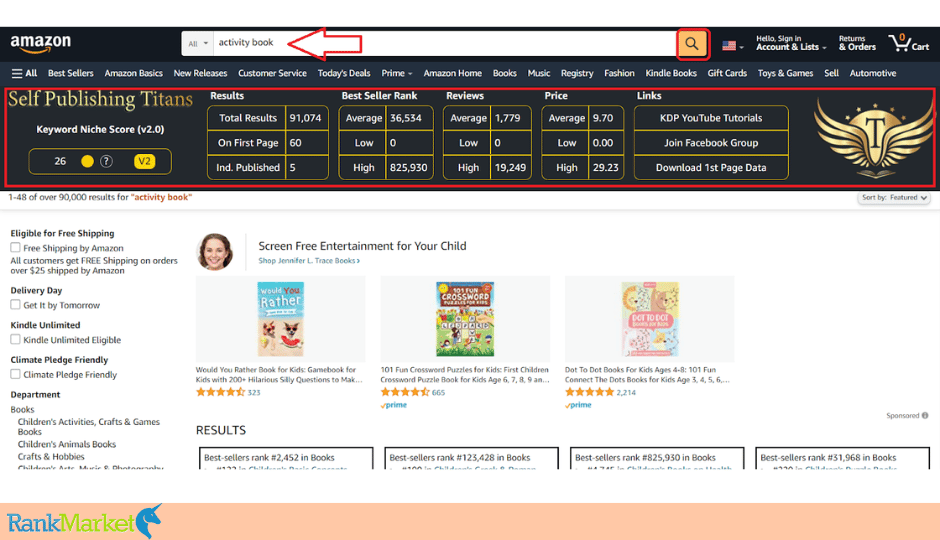Click the US flag language selector
The height and width of the screenshot is (540, 940).
pos(732,46)
